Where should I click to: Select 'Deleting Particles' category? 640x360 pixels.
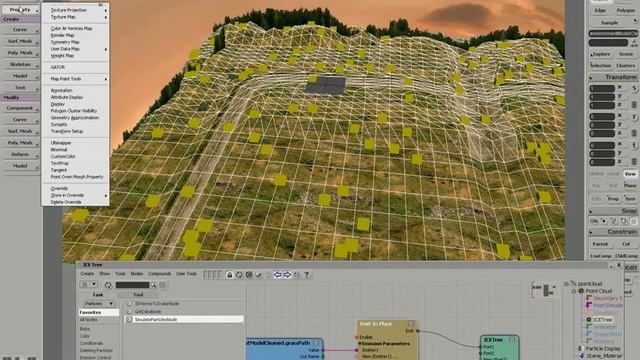click(96, 350)
